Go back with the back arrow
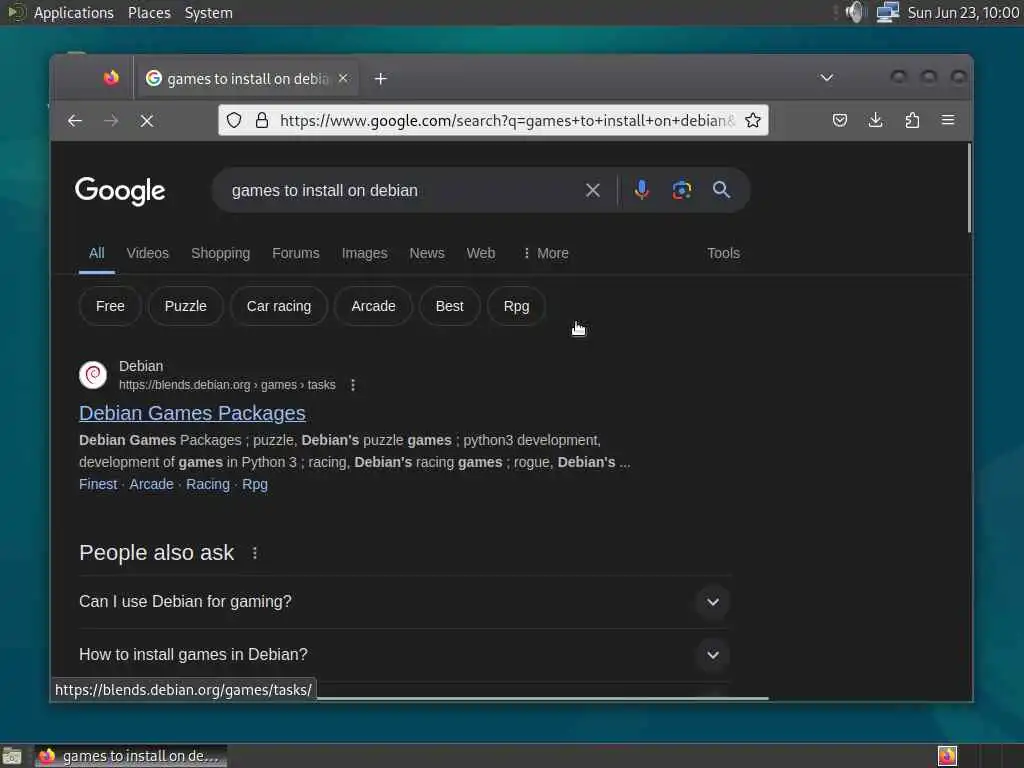 pyautogui.click(x=74, y=121)
